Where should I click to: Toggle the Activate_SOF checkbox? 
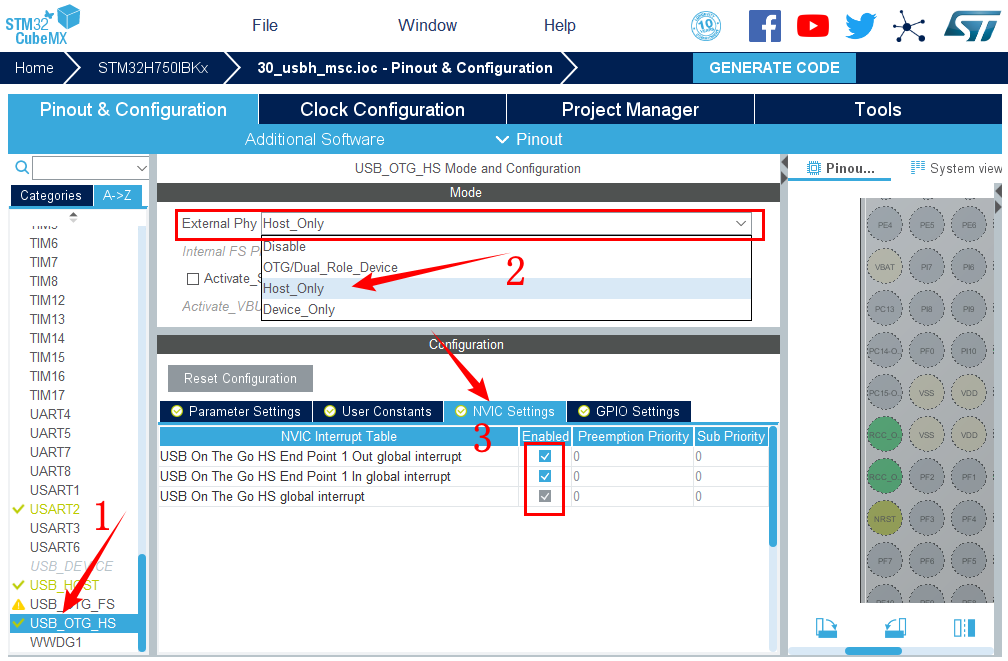(193, 278)
